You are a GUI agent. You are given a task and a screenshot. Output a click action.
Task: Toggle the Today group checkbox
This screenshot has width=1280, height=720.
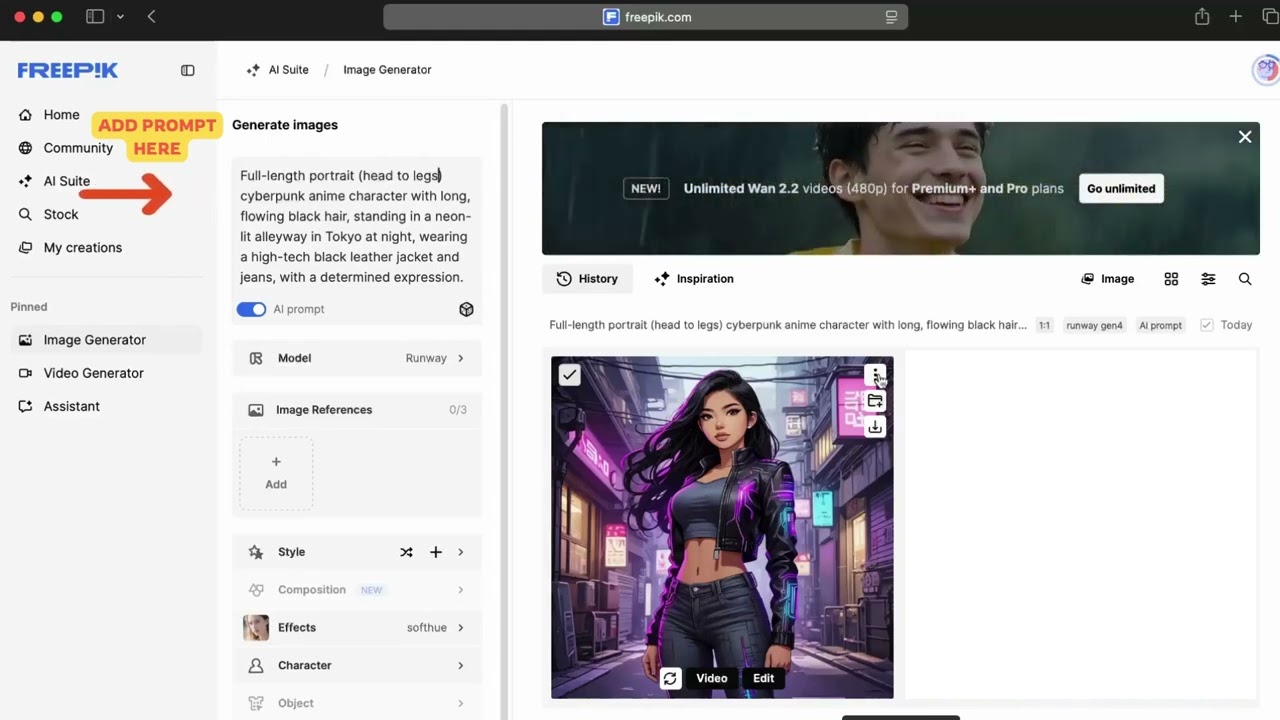click(1206, 325)
